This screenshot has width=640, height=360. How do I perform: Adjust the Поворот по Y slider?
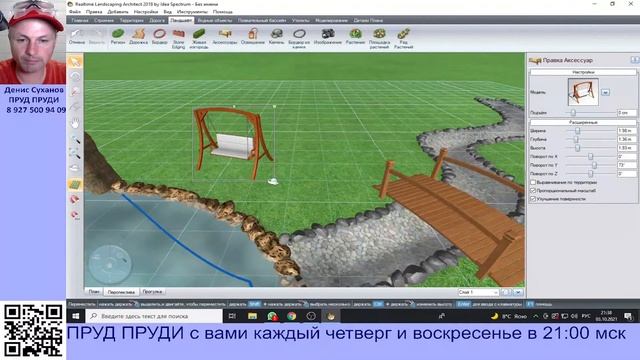(x=594, y=165)
